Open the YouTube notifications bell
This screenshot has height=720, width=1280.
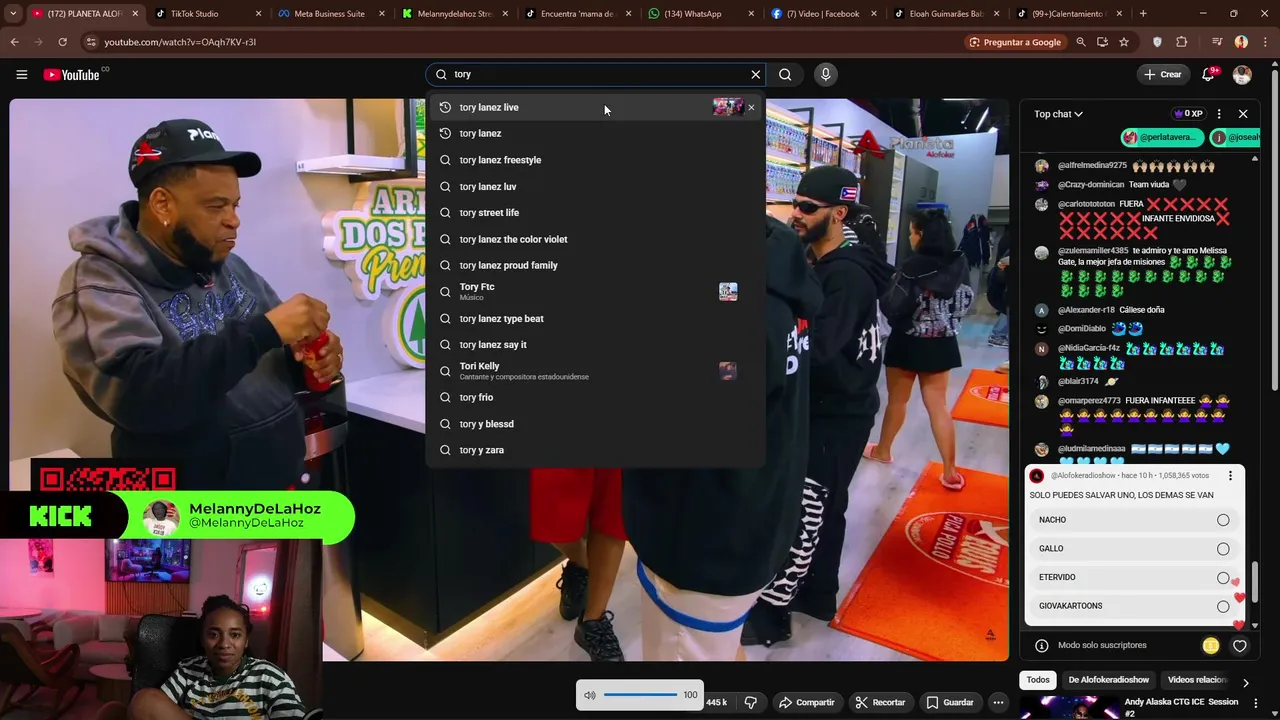coord(1208,74)
